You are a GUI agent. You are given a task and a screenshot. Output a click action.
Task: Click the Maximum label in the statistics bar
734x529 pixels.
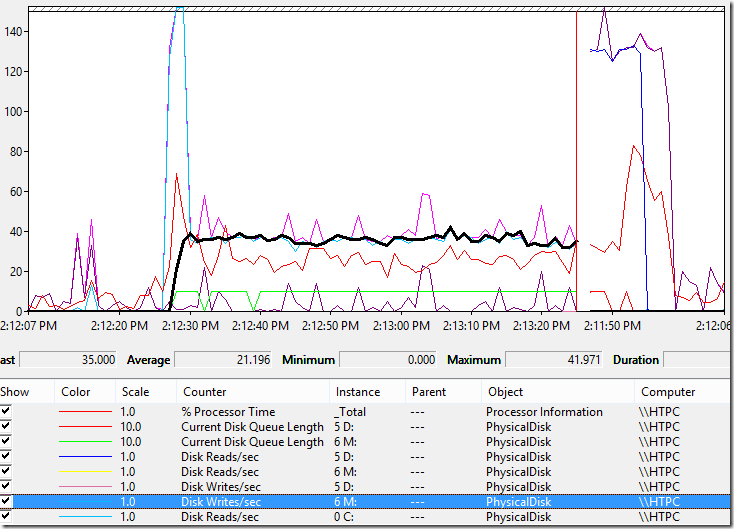click(x=474, y=360)
